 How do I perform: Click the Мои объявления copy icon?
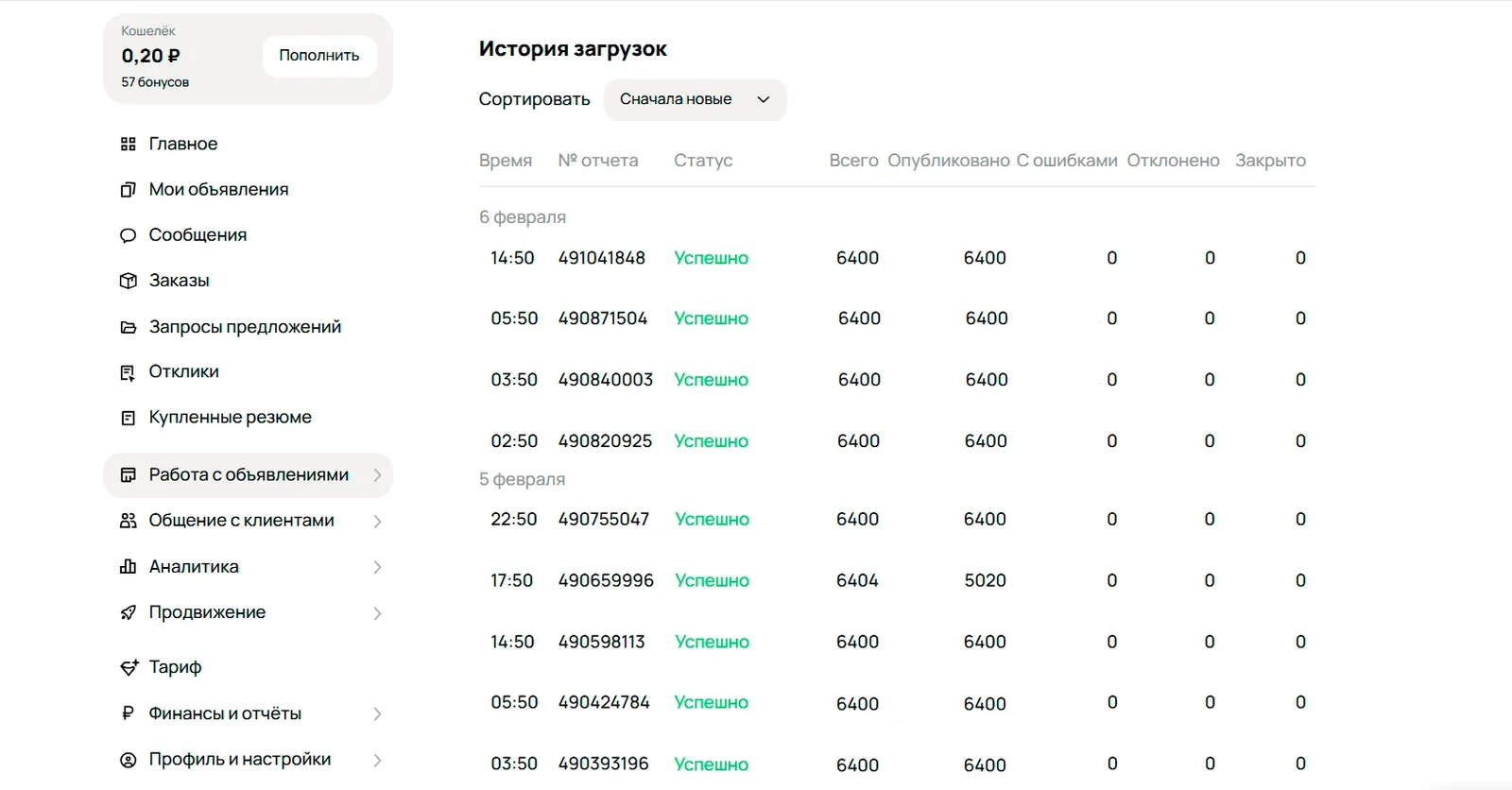(x=129, y=189)
